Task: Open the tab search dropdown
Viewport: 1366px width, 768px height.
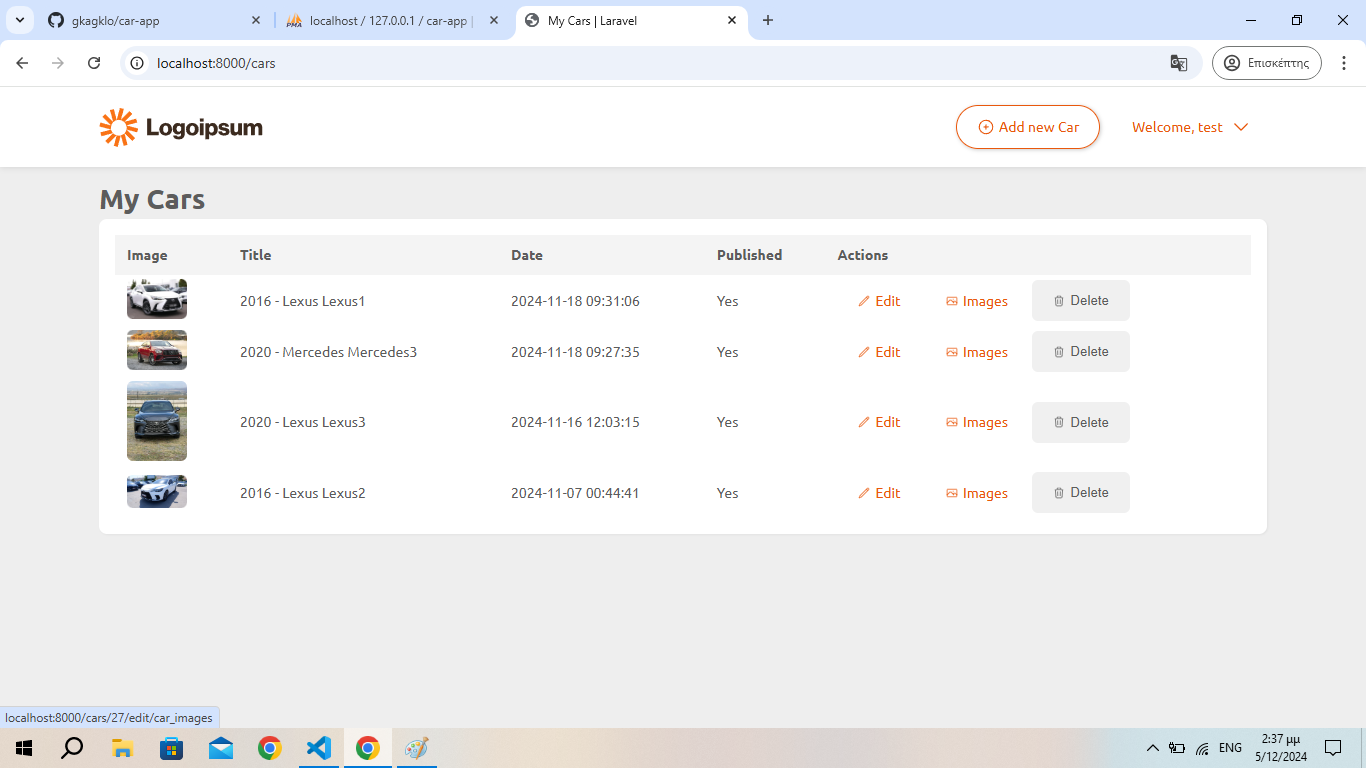Action: (x=20, y=20)
